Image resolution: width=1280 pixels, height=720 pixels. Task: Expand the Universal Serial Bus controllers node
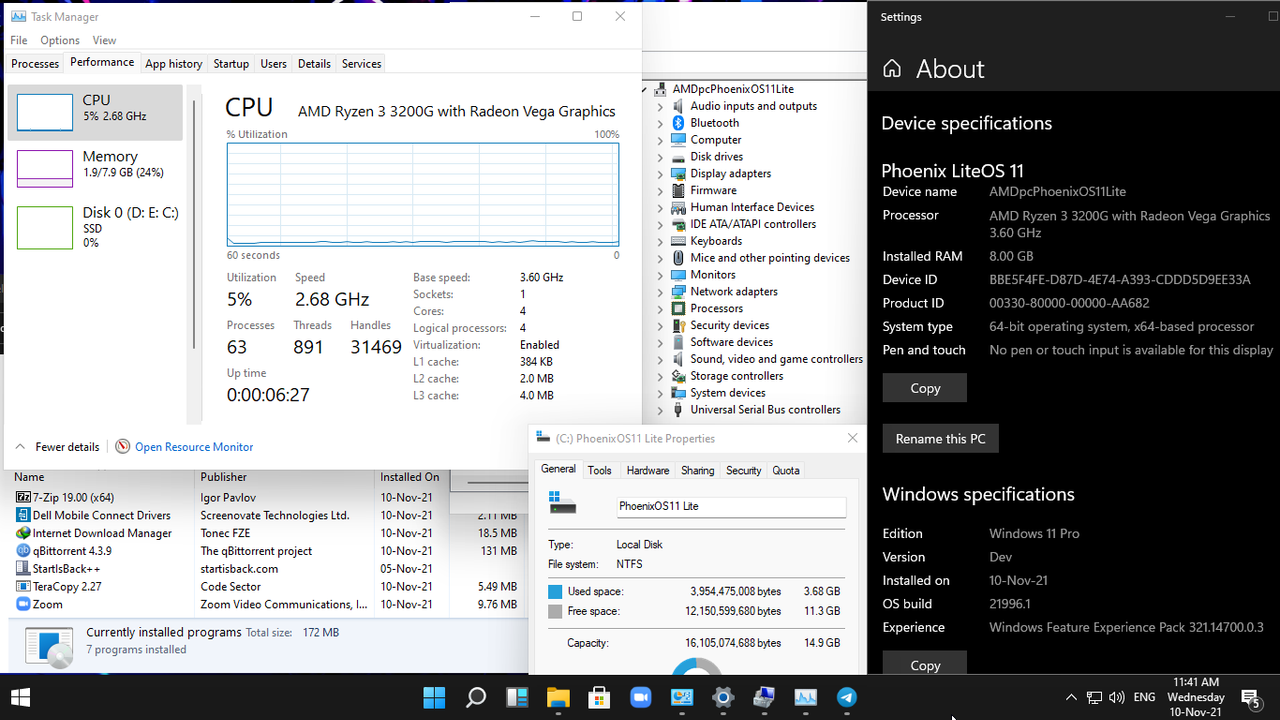click(x=660, y=410)
